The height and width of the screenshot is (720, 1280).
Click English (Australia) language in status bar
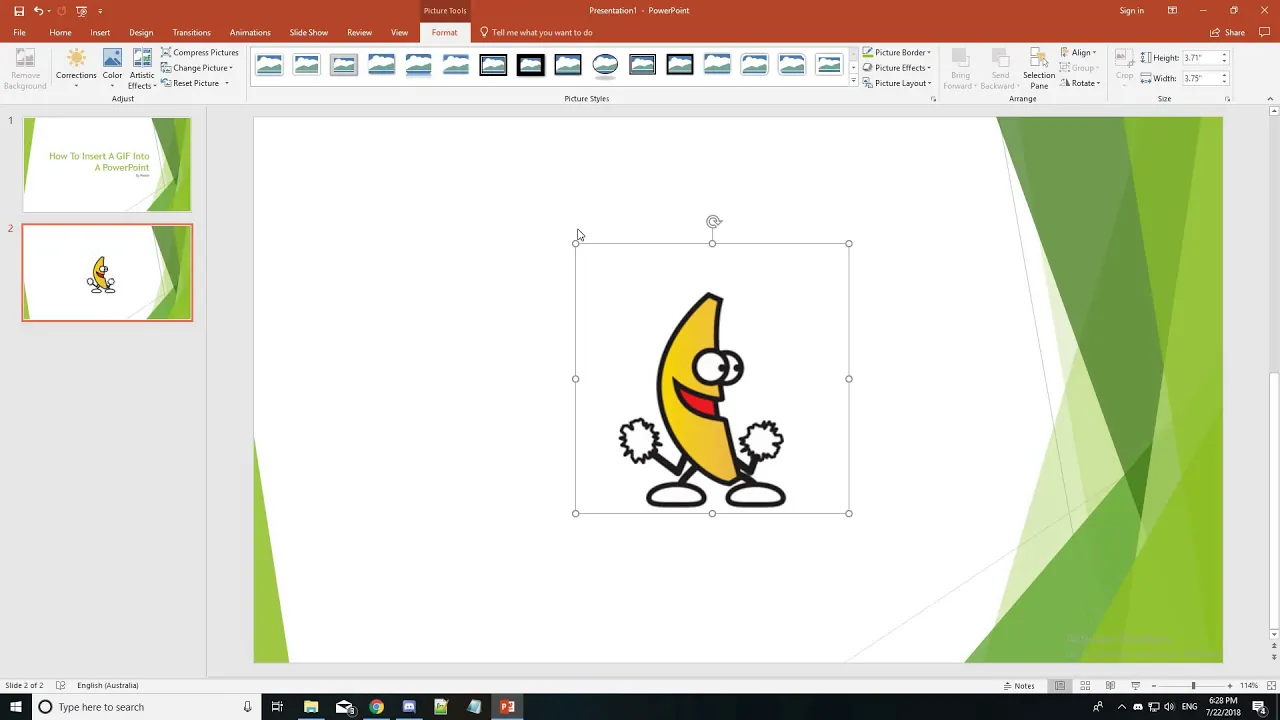tap(108, 686)
